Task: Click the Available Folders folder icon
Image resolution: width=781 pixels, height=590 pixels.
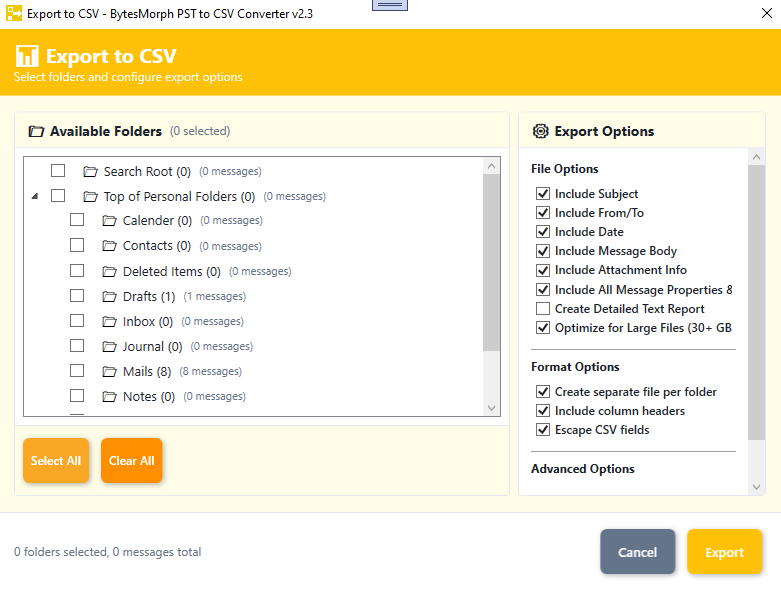Action: tap(36, 131)
